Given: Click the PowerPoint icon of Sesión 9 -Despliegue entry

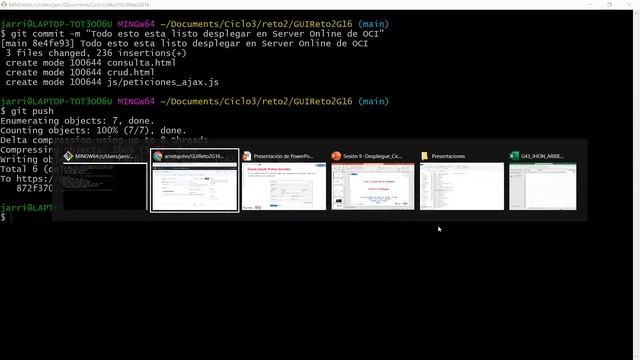Looking at the screenshot, I should [x=336, y=156].
